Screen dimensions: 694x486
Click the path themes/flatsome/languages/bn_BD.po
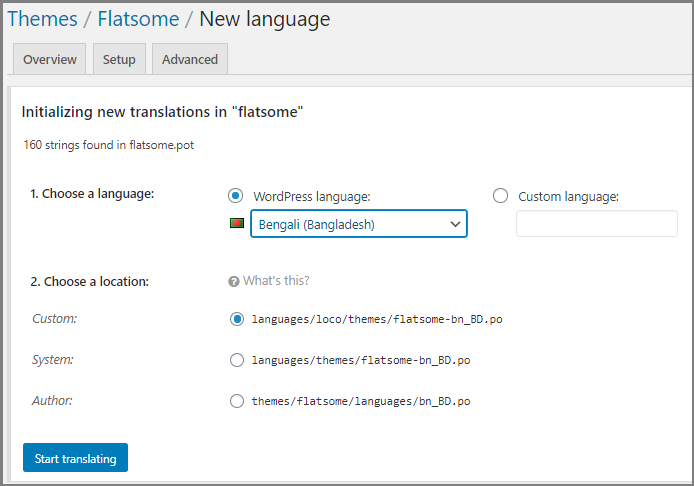pos(361,401)
